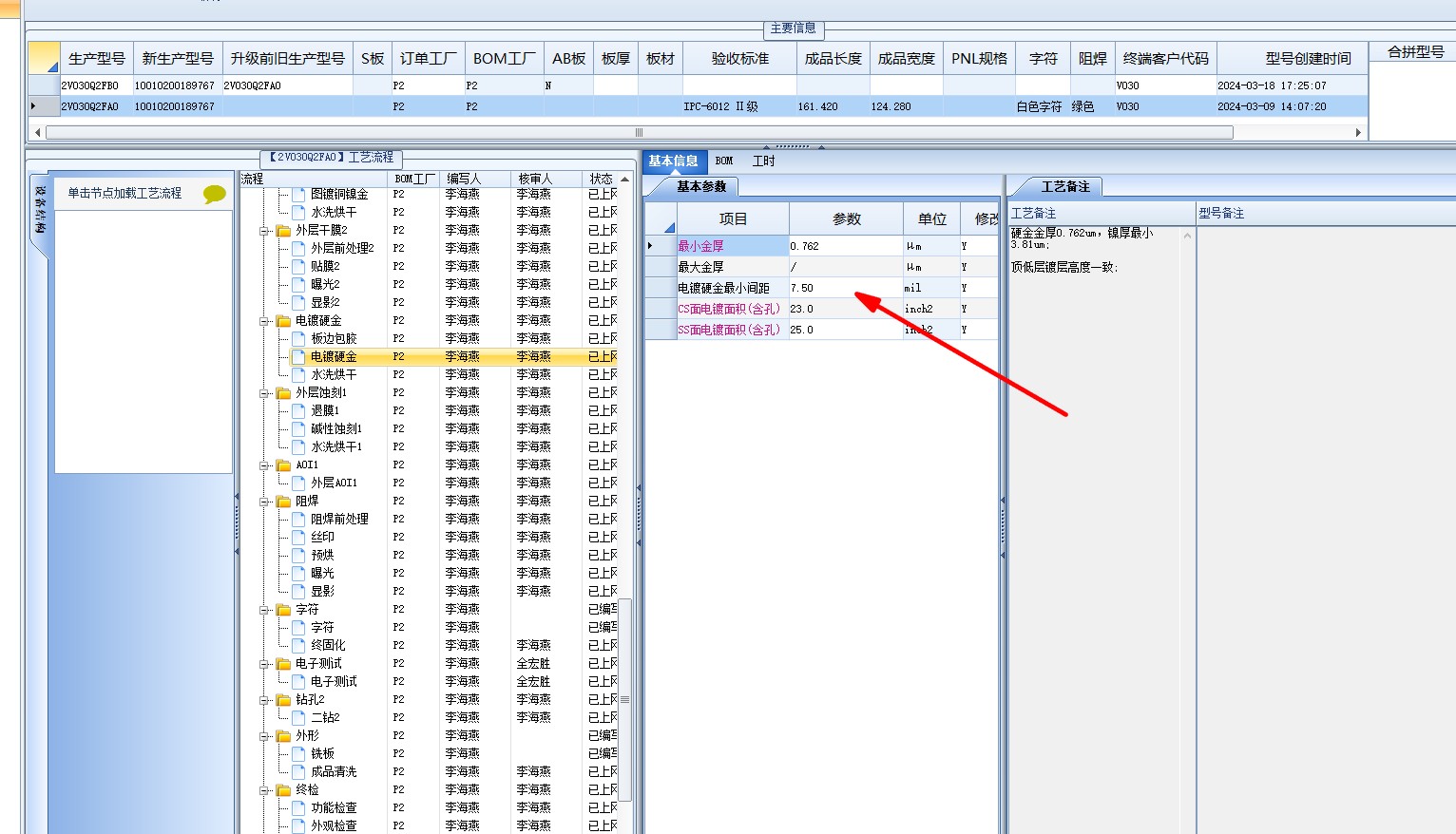Select the 工艺备注 tab
Screen dimensions: 1456x834
(x=1065, y=187)
